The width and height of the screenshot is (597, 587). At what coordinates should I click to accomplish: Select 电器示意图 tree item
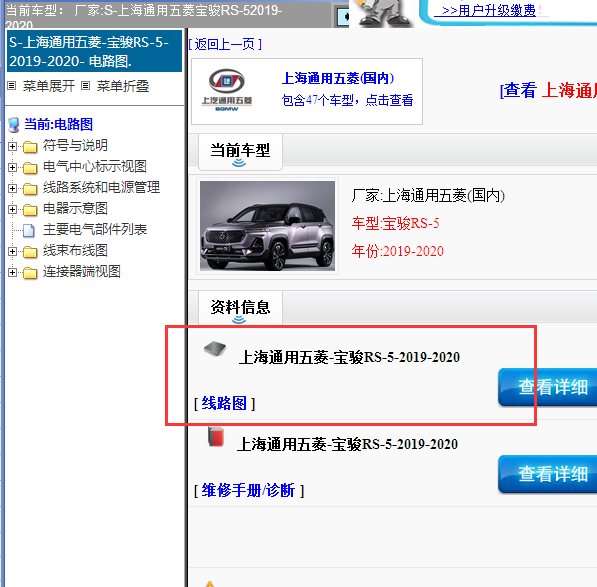pos(75,208)
